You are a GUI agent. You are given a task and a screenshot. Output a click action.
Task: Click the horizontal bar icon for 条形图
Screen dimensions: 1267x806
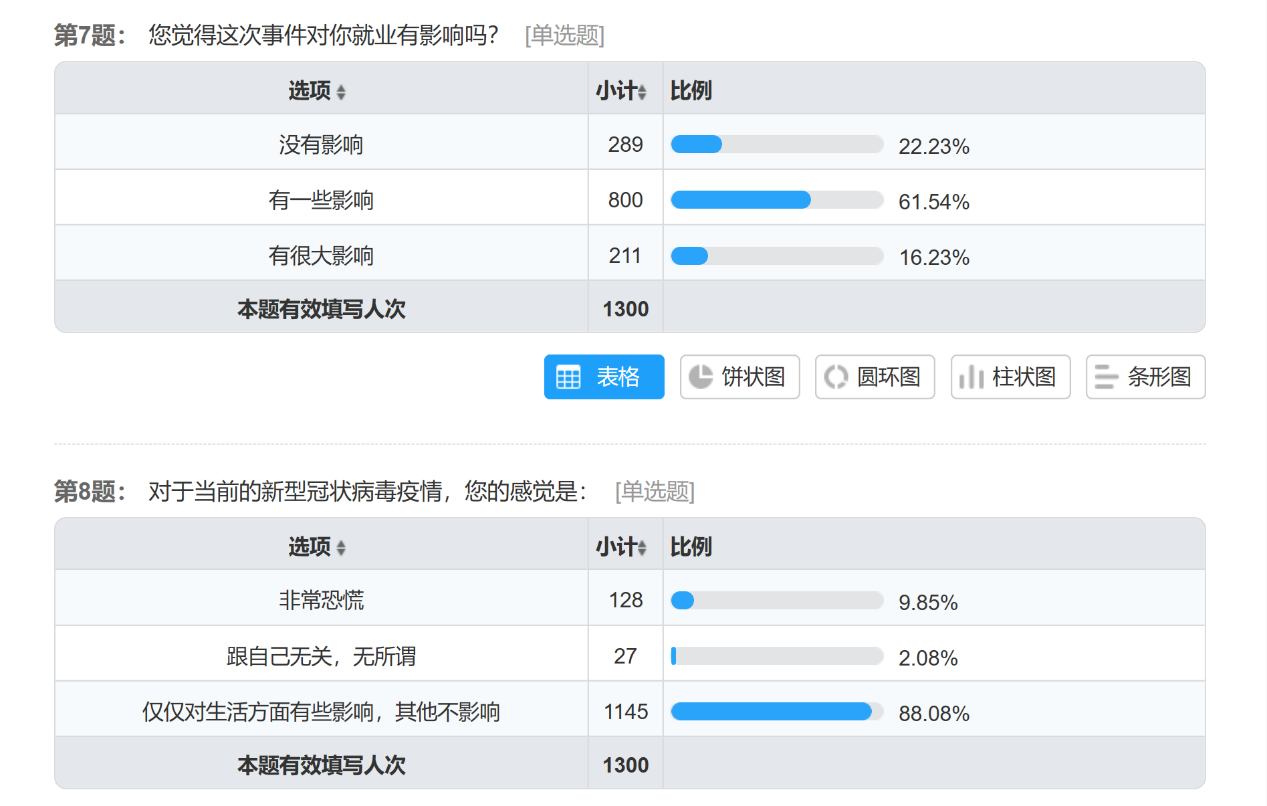(1106, 377)
